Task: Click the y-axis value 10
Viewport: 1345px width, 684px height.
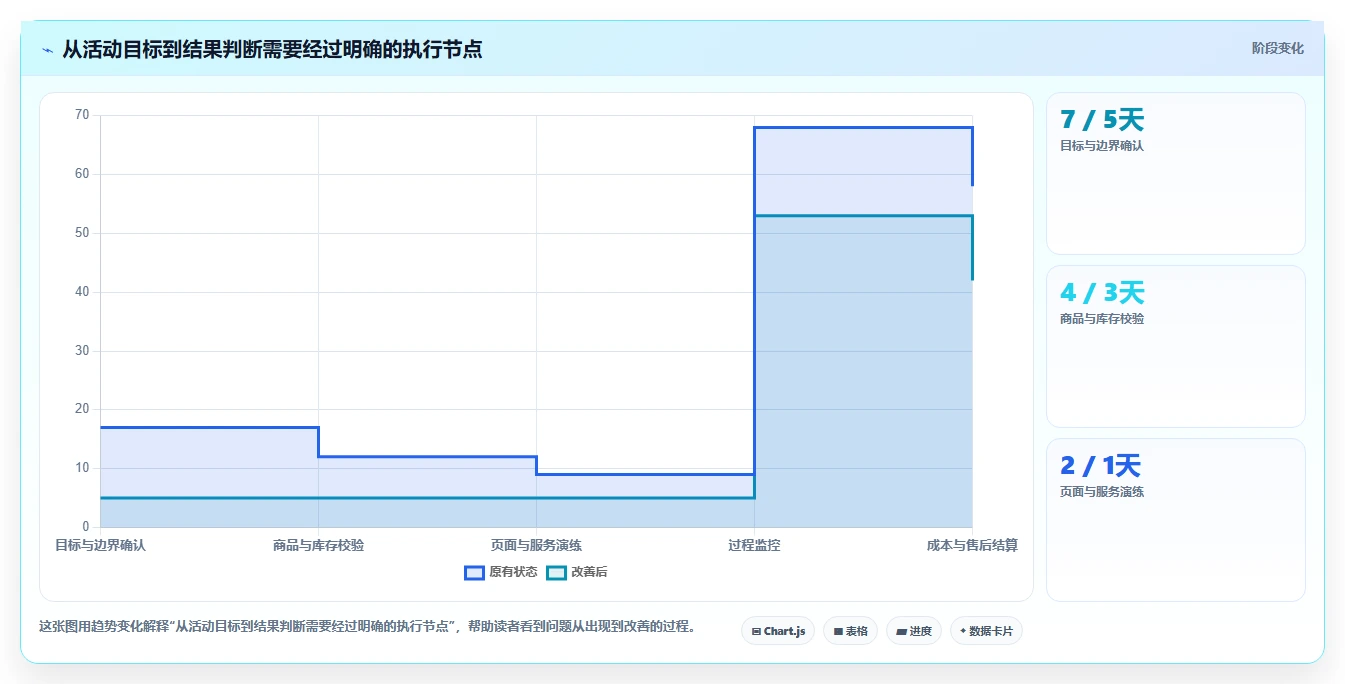Action: click(82, 468)
